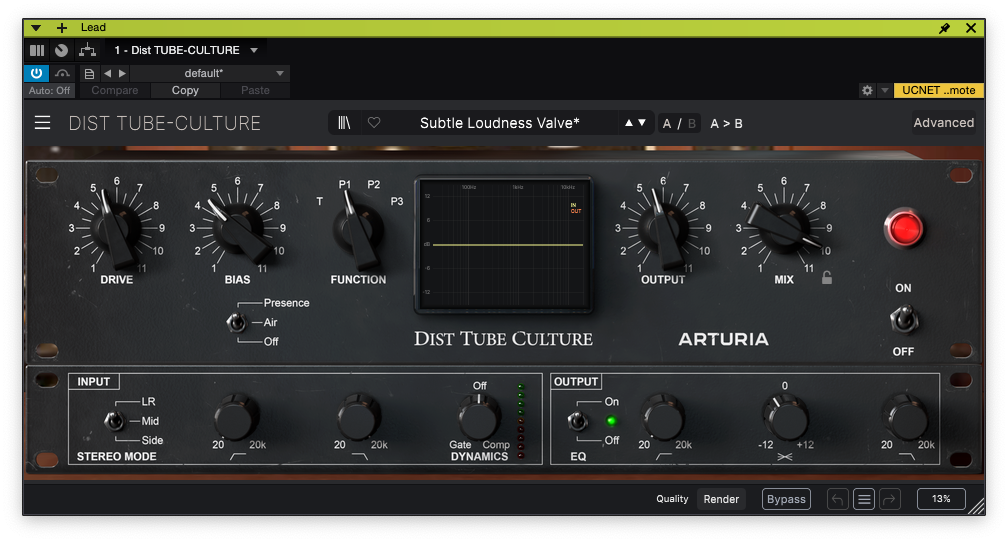Open the hamburger main menu
This screenshot has width=1008, height=542.
[x=42, y=123]
